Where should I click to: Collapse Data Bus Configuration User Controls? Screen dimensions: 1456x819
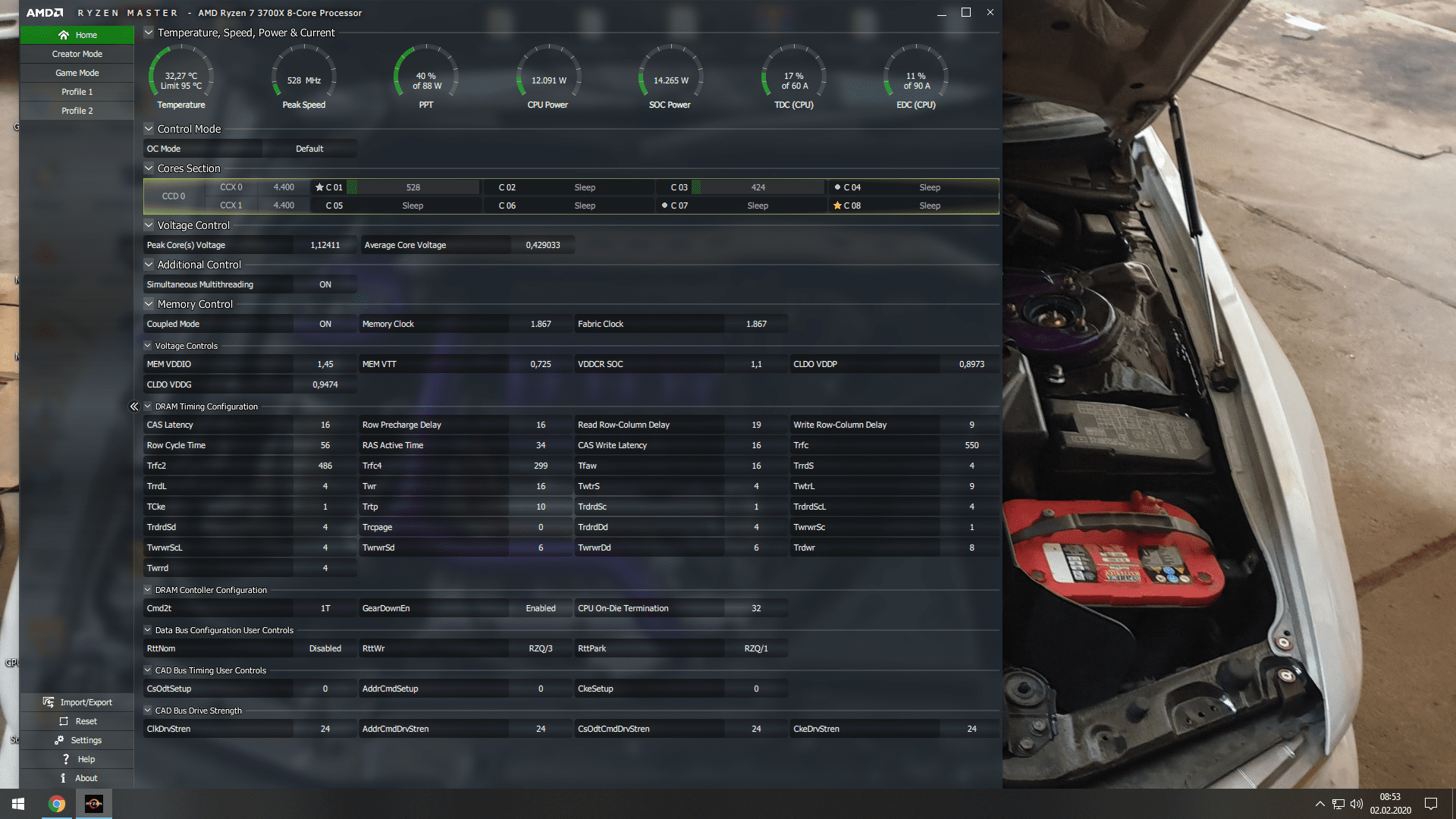(x=148, y=630)
